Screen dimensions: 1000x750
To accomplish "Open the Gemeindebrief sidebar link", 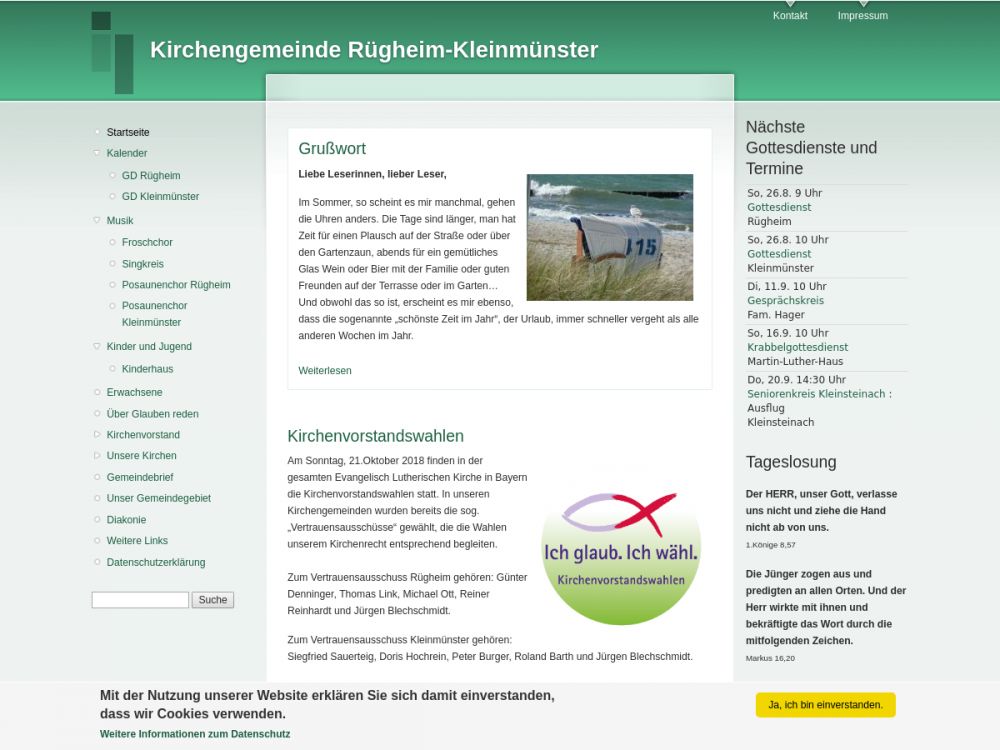I will [140, 477].
